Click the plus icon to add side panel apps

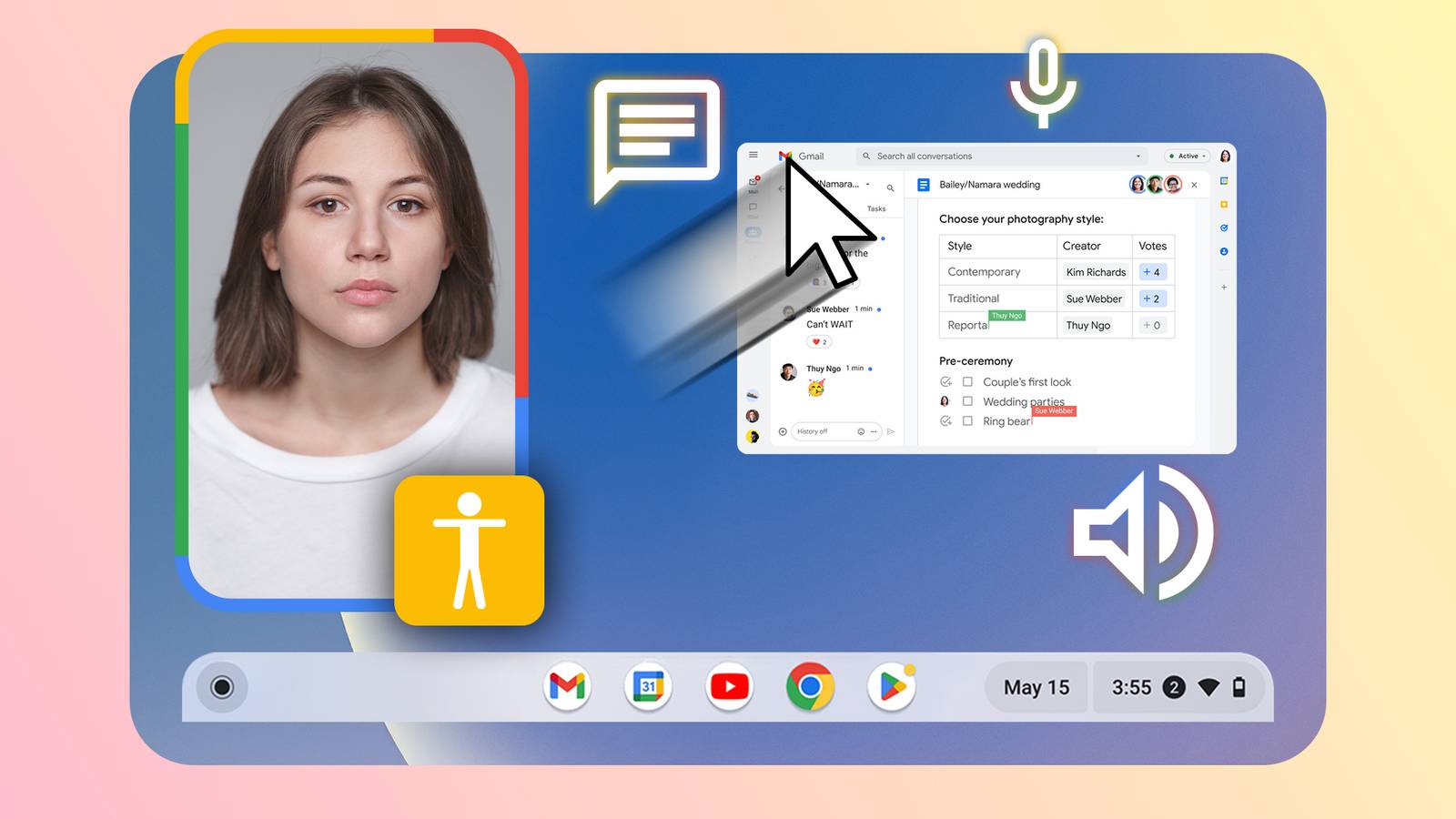[x=1224, y=287]
